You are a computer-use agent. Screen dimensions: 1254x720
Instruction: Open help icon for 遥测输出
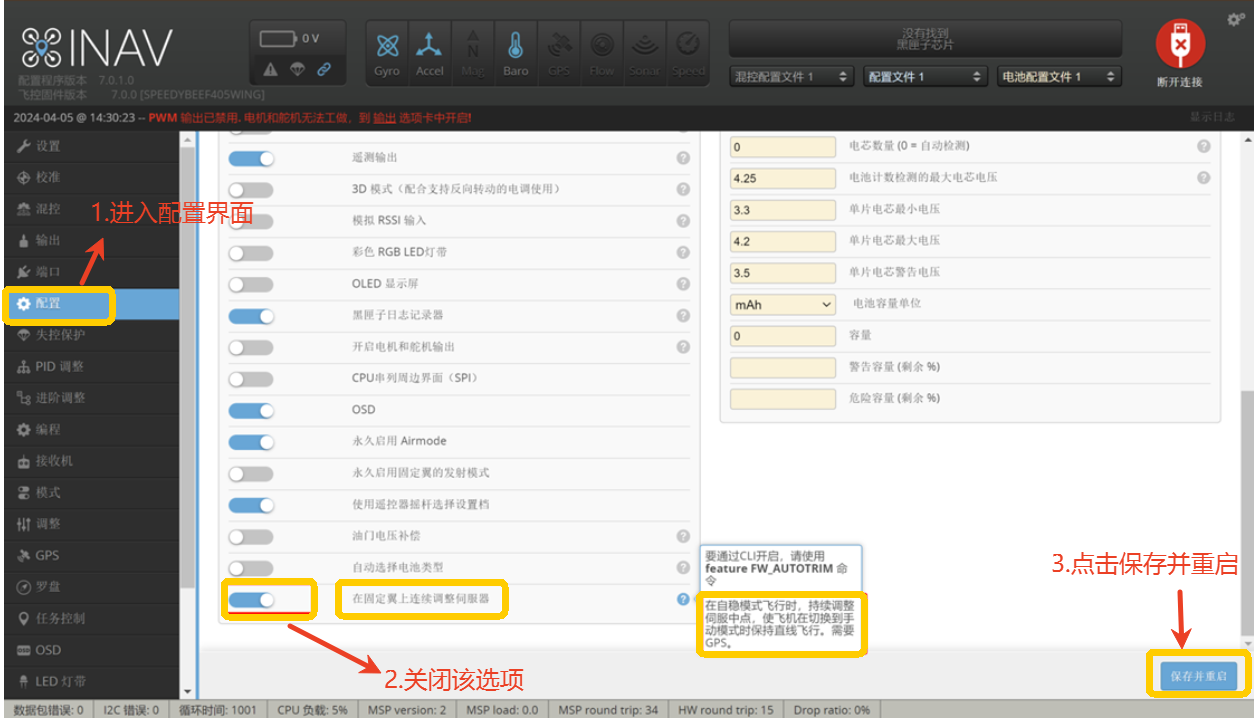pyautogui.click(x=683, y=158)
